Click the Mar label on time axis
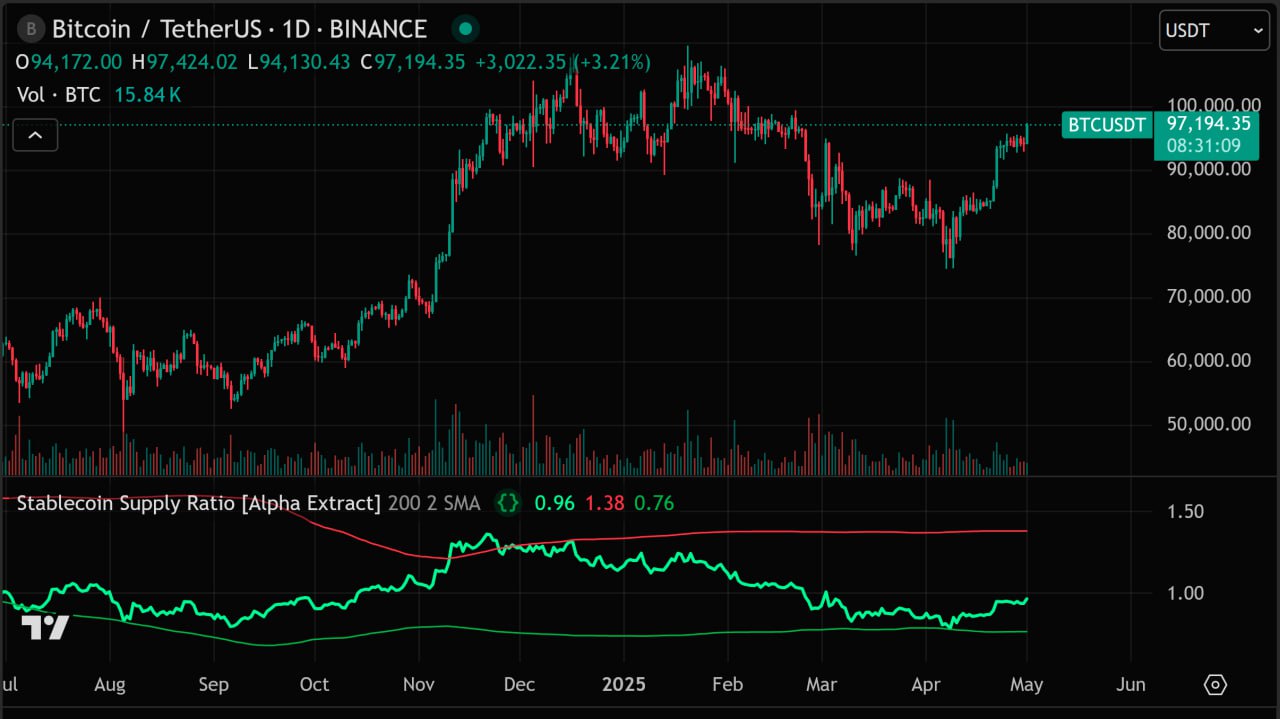Screen dimensions: 1280x719 coord(821,685)
